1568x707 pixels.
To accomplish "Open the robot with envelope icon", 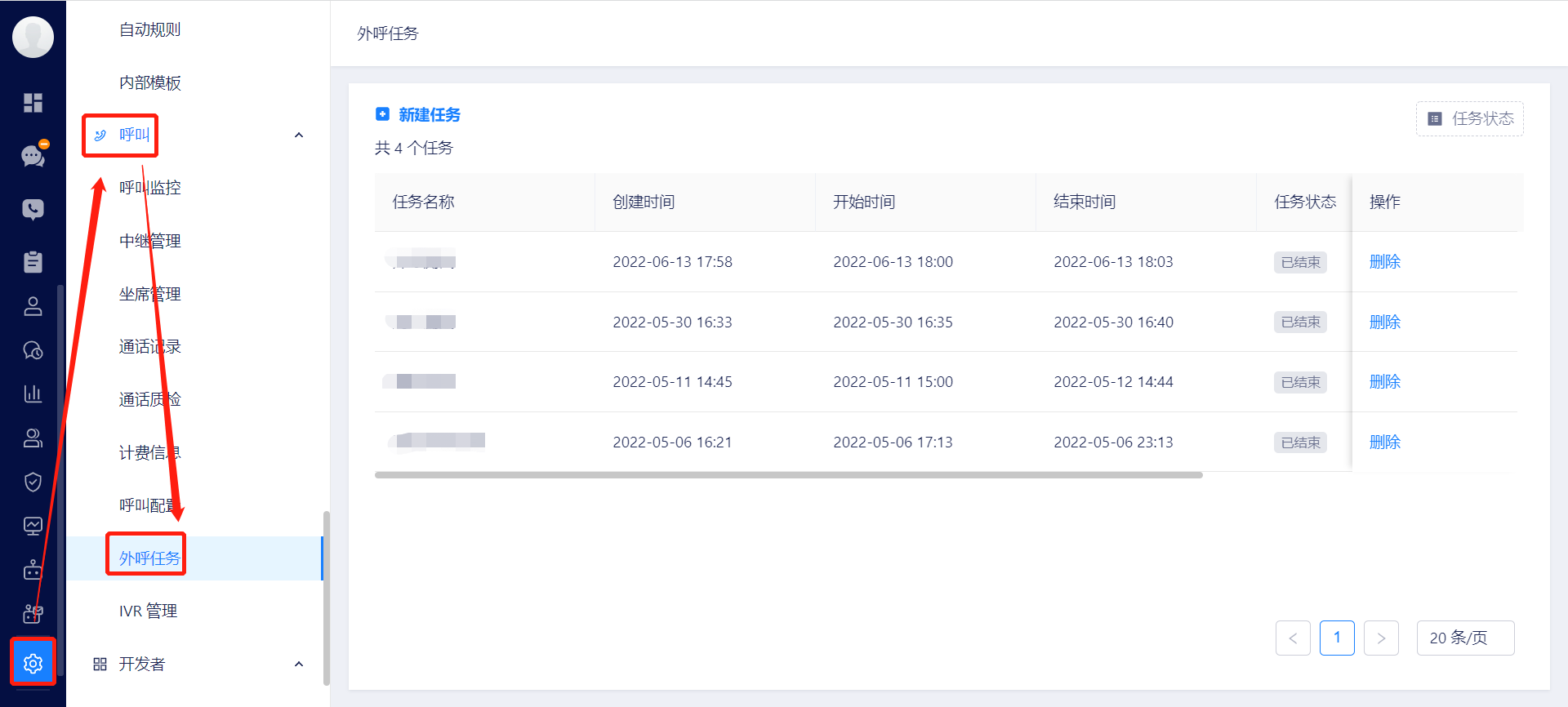I will point(33,613).
